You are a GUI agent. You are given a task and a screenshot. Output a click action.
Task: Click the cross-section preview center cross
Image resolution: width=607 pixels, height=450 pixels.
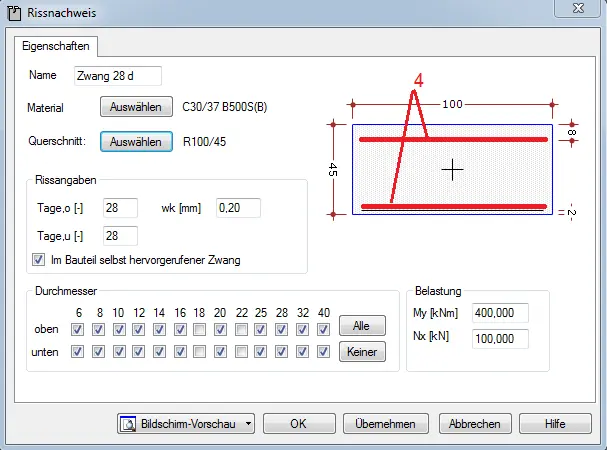(x=452, y=170)
